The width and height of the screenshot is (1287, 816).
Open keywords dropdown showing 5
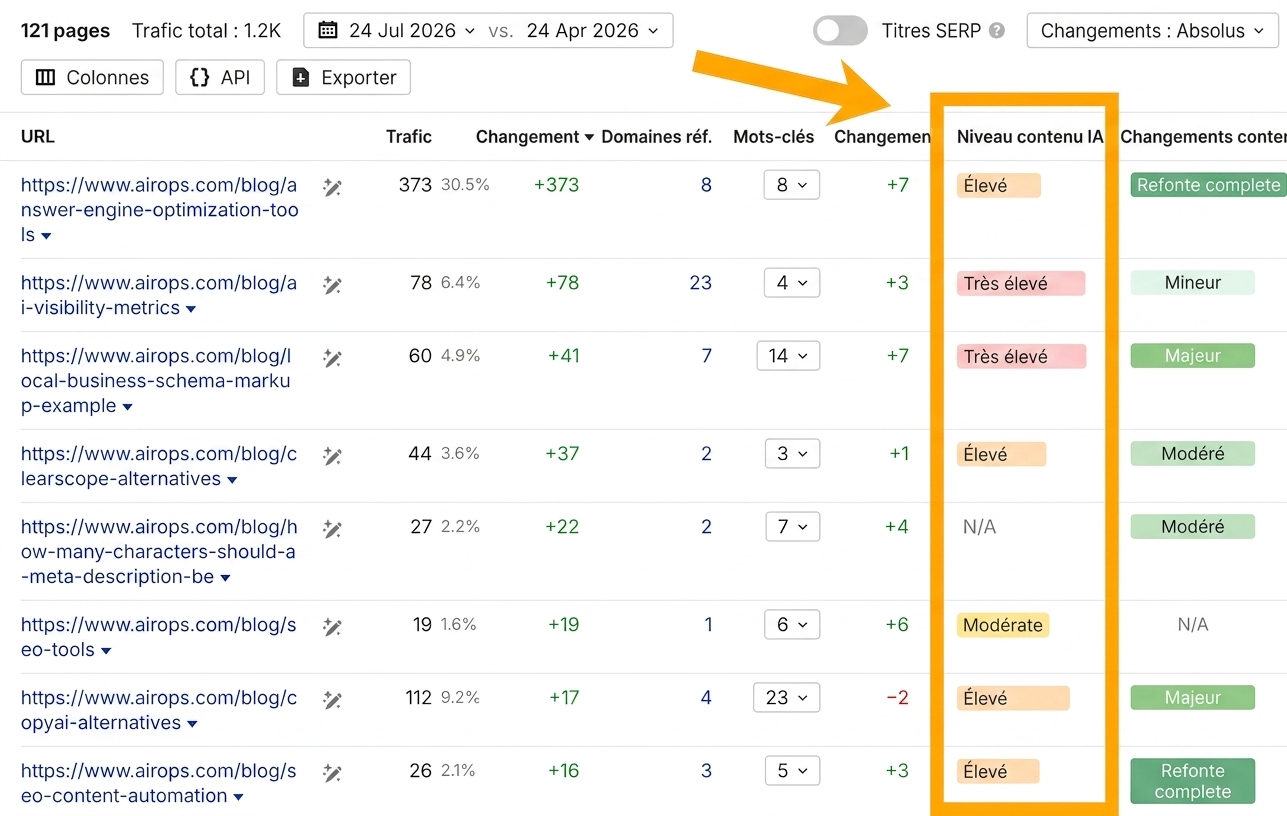pyautogui.click(x=791, y=771)
